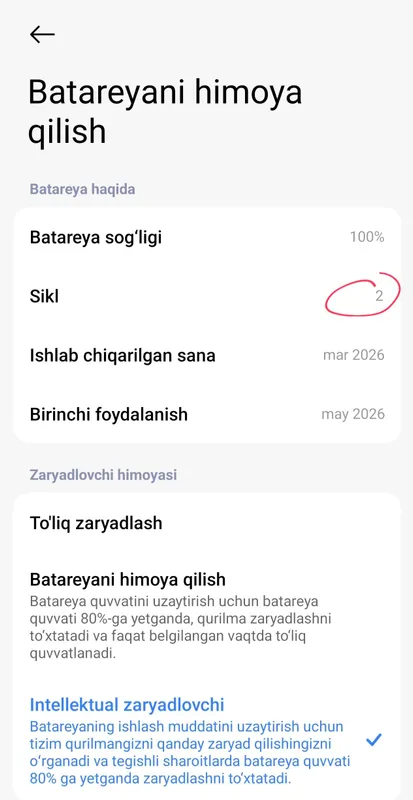Click the Zaryadlovchi himoyasi section header
The image size is (413, 800).
pos(103,475)
